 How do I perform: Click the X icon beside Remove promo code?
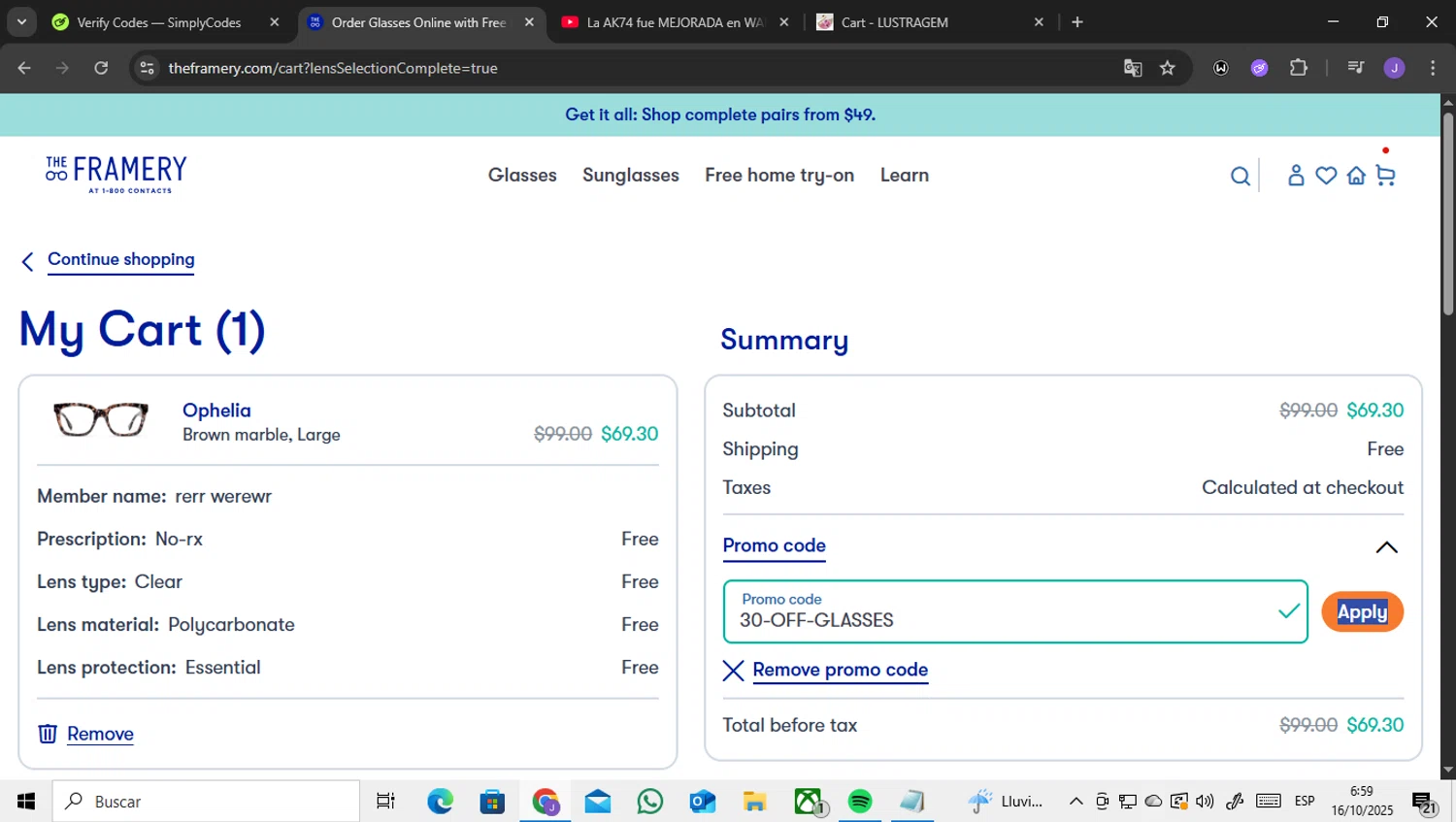pyautogui.click(x=733, y=671)
